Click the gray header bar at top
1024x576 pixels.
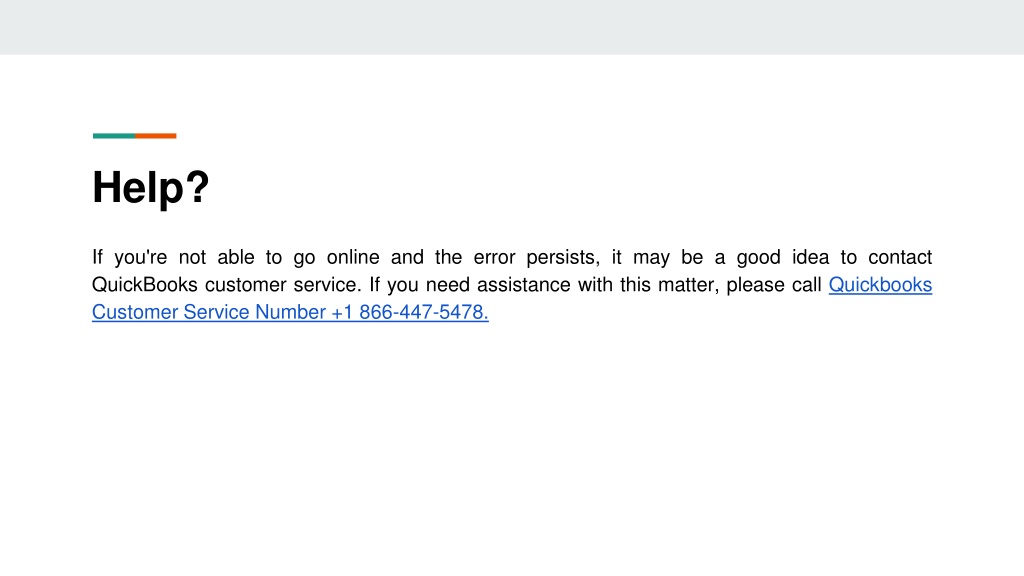(x=512, y=27)
